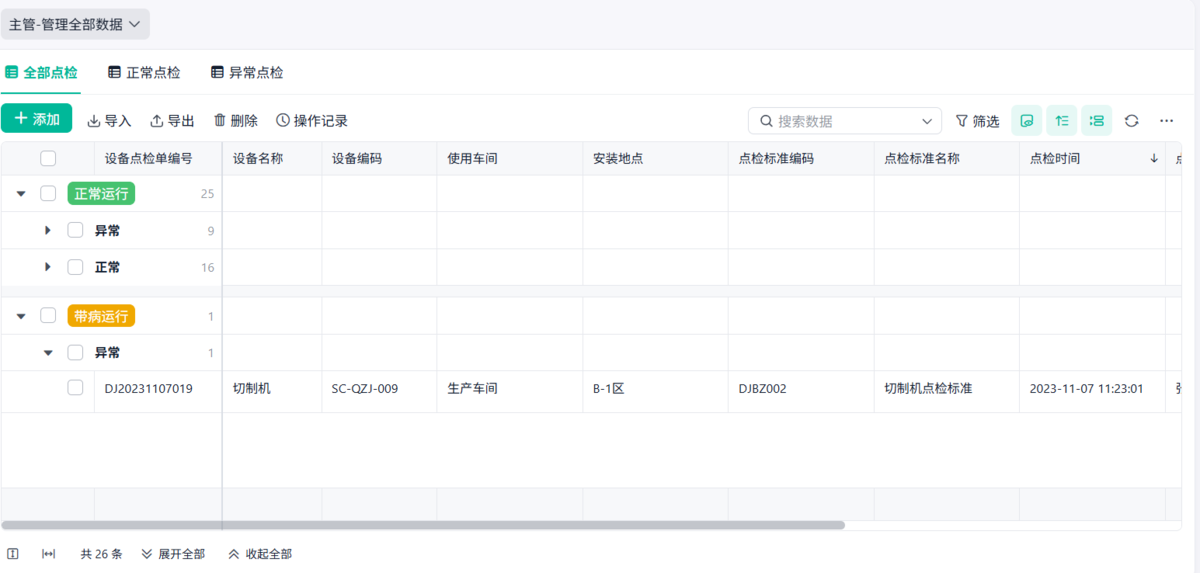Viewport: 1200px width, 573px height.
Task: Click the green color-marking icon
Action: [1027, 121]
